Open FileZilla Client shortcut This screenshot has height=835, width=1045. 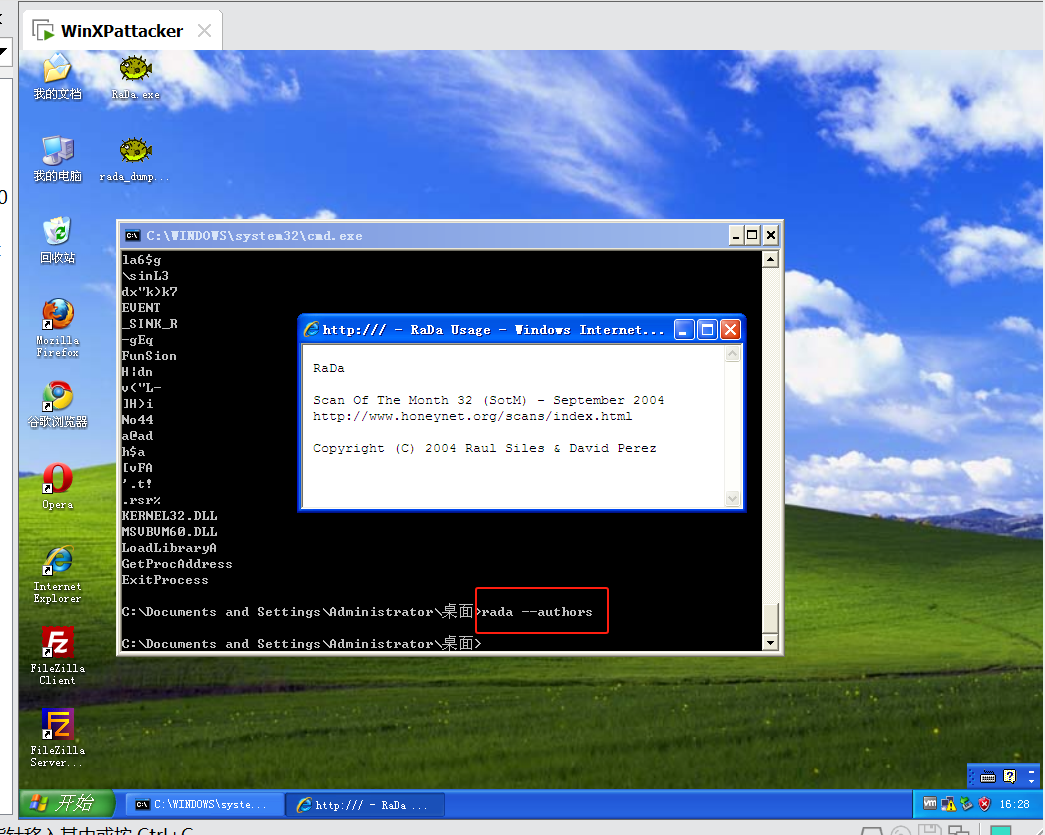(x=57, y=656)
